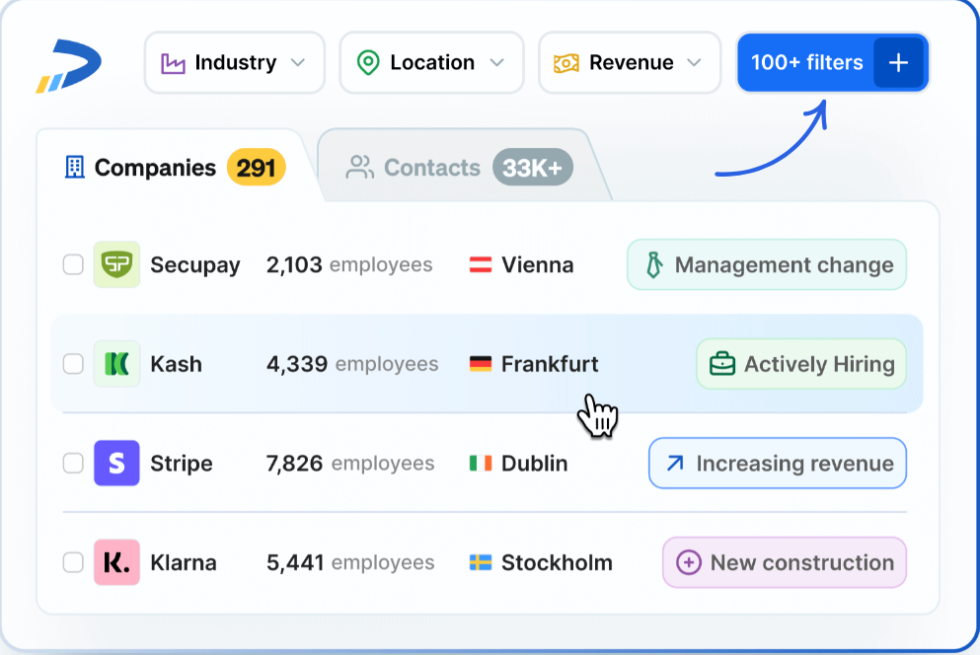Click the tie icon in Management change badge
980x655 pixels.
pyautogui.click(x=655, y=264)
